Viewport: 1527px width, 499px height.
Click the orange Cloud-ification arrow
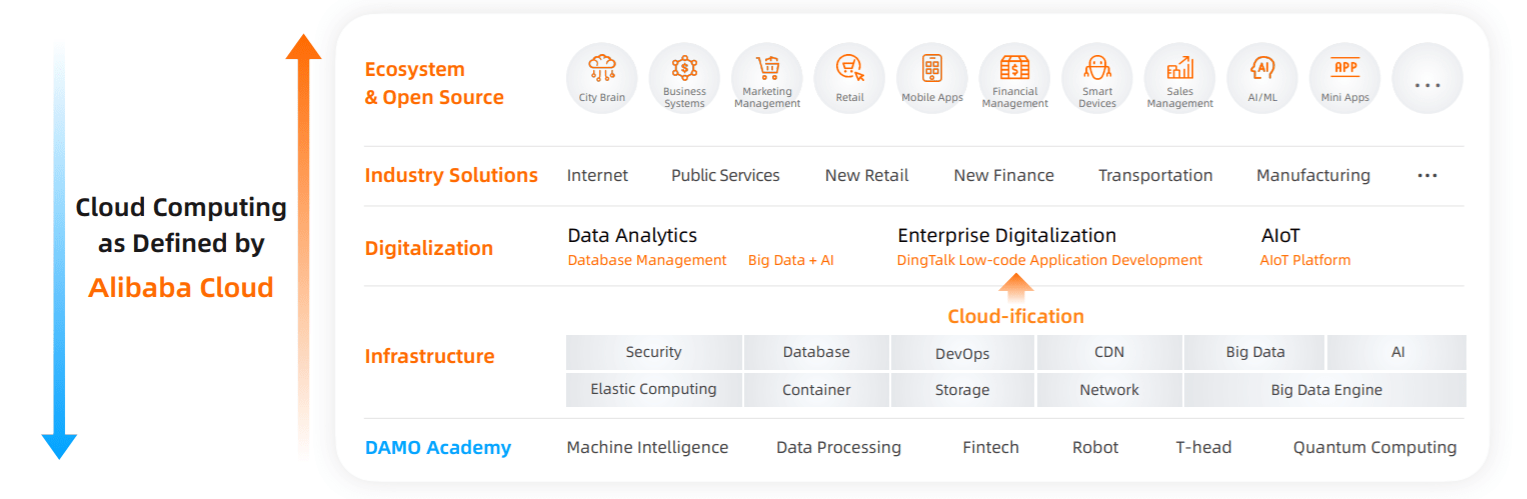click(1016, 289)
